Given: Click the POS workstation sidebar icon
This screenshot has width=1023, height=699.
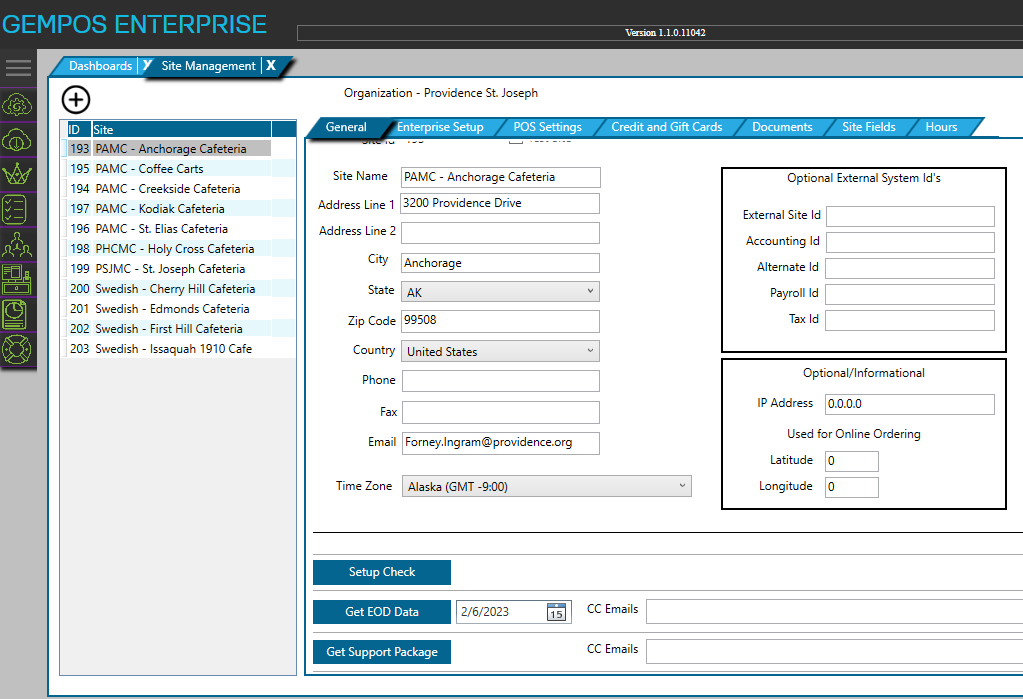Looking at the screenshot, I should [18, 280].
